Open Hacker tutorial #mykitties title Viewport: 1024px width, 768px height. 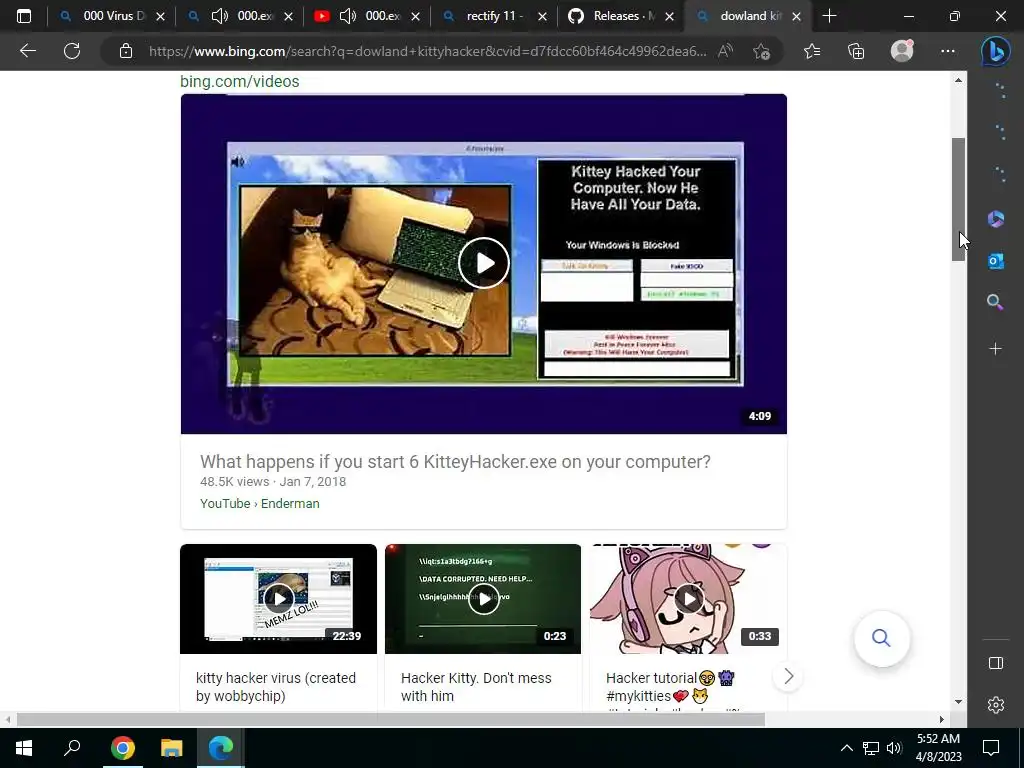coord(671,687)
